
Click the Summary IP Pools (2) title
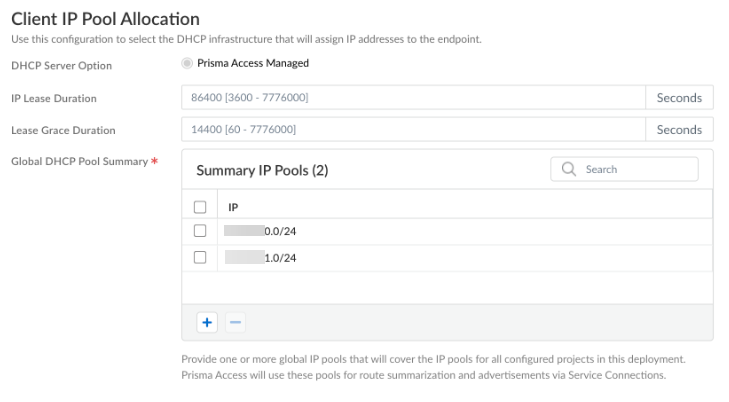tap(262, 170)
